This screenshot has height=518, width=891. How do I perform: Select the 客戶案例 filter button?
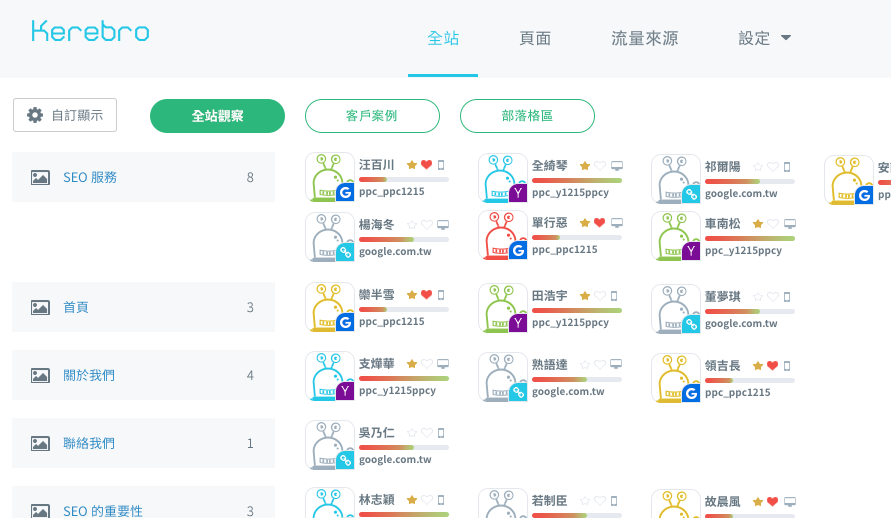tap(372, 116)
